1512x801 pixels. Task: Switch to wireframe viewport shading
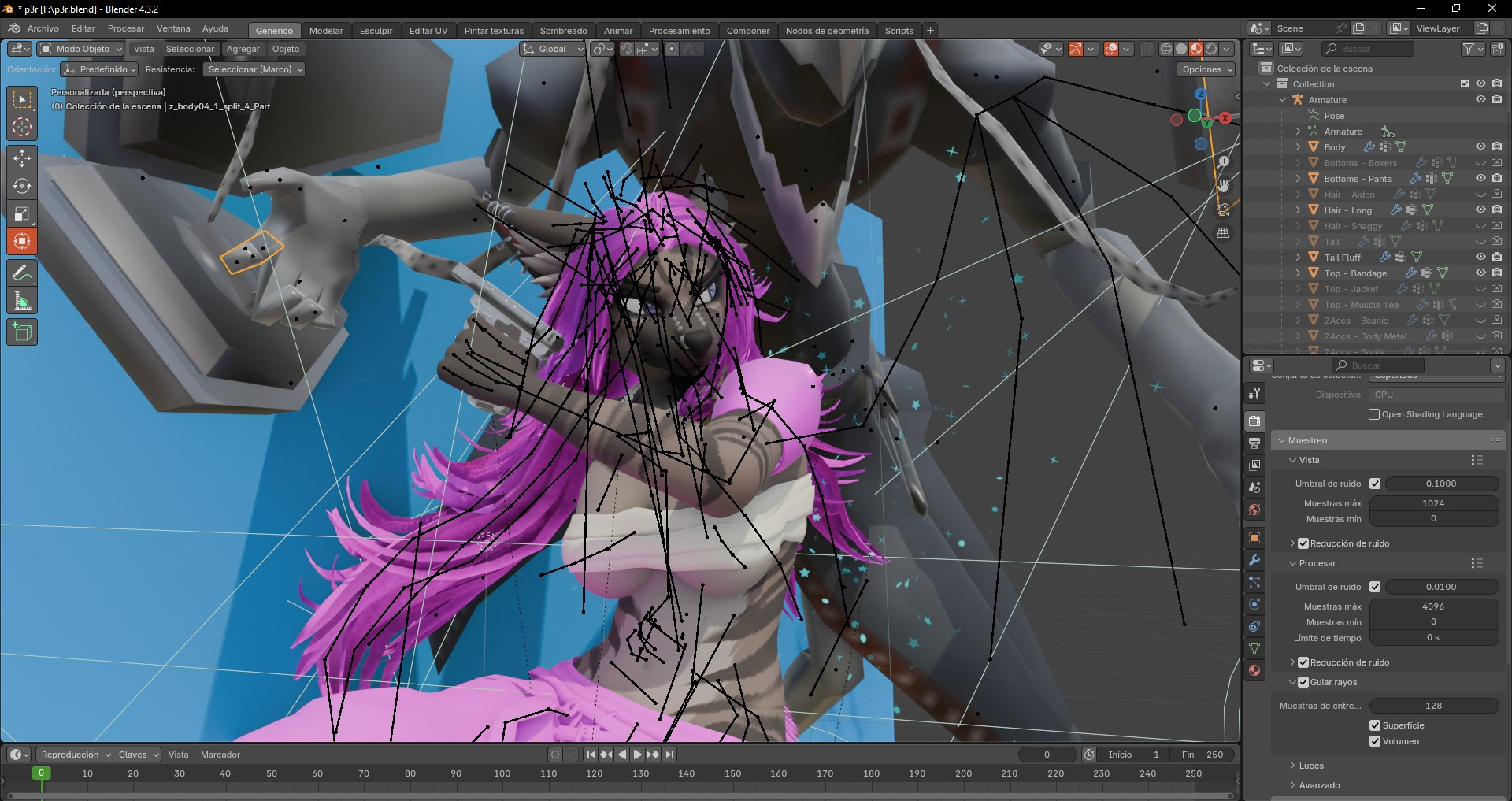pyautogui.click(x=1166, y=49)
